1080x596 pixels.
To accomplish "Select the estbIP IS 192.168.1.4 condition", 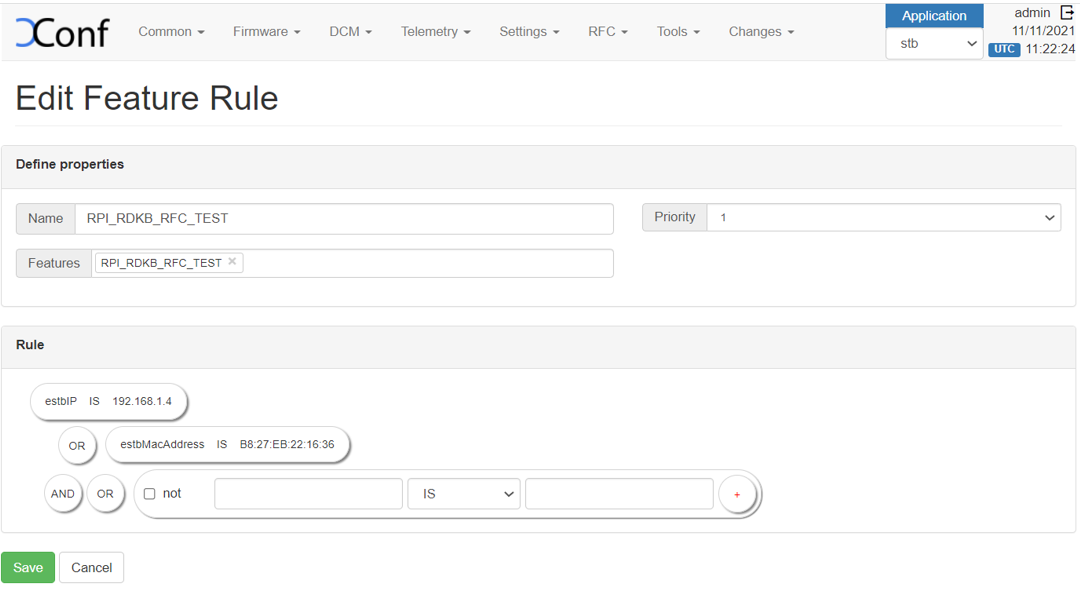I will (x=108, y=401).
